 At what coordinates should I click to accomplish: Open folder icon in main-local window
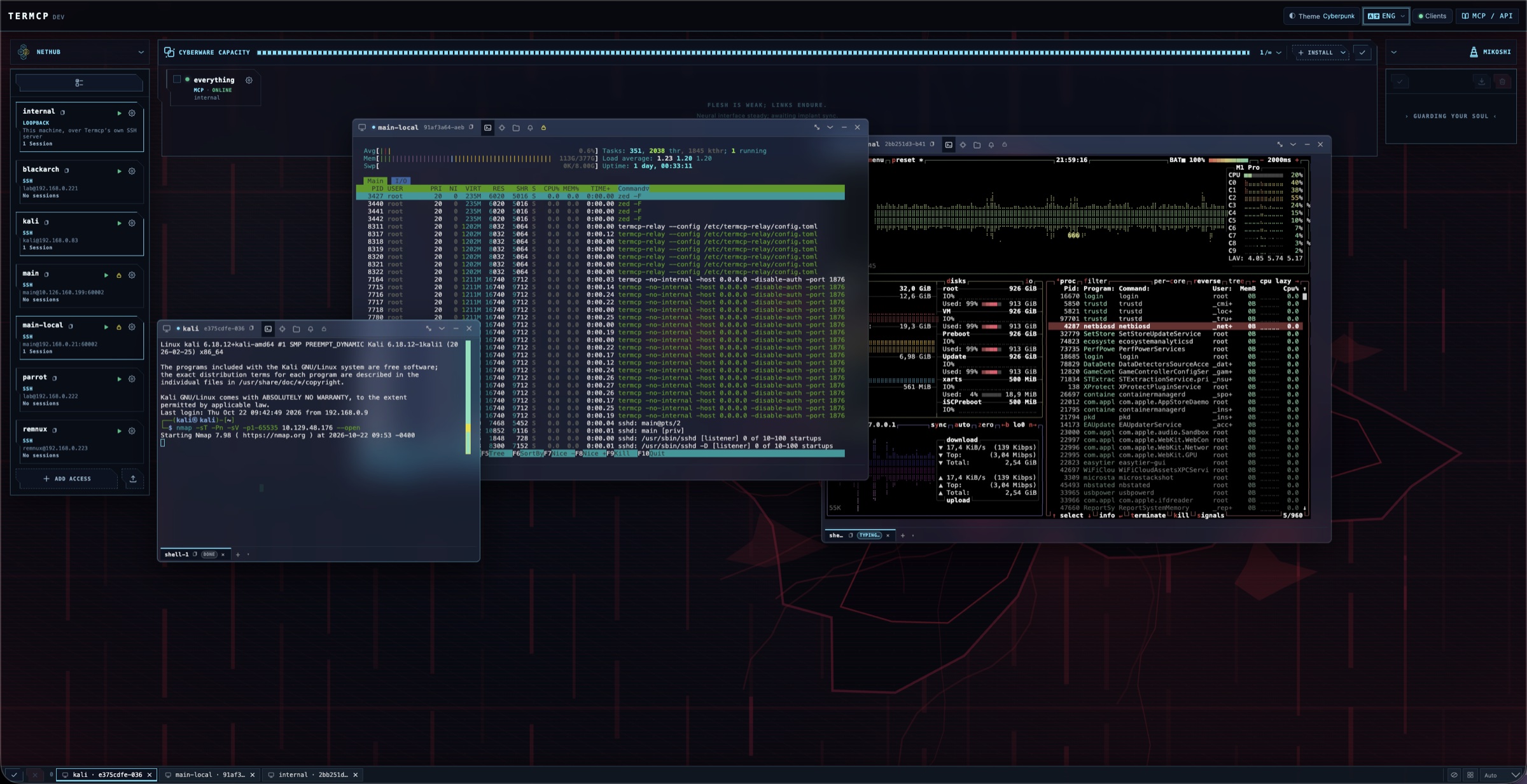coord(516,128)
